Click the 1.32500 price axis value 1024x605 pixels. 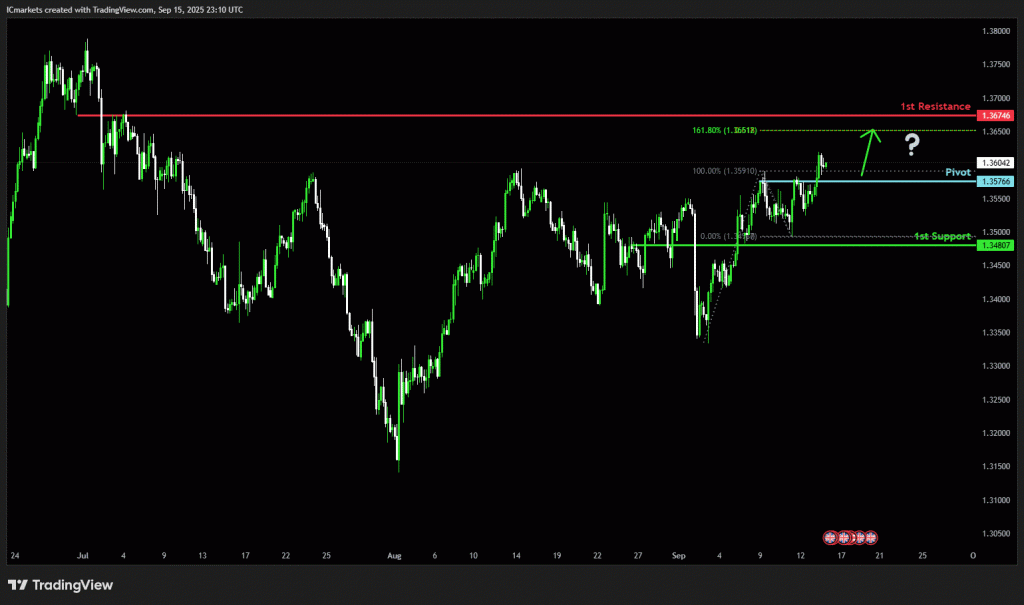coord(996,400)
